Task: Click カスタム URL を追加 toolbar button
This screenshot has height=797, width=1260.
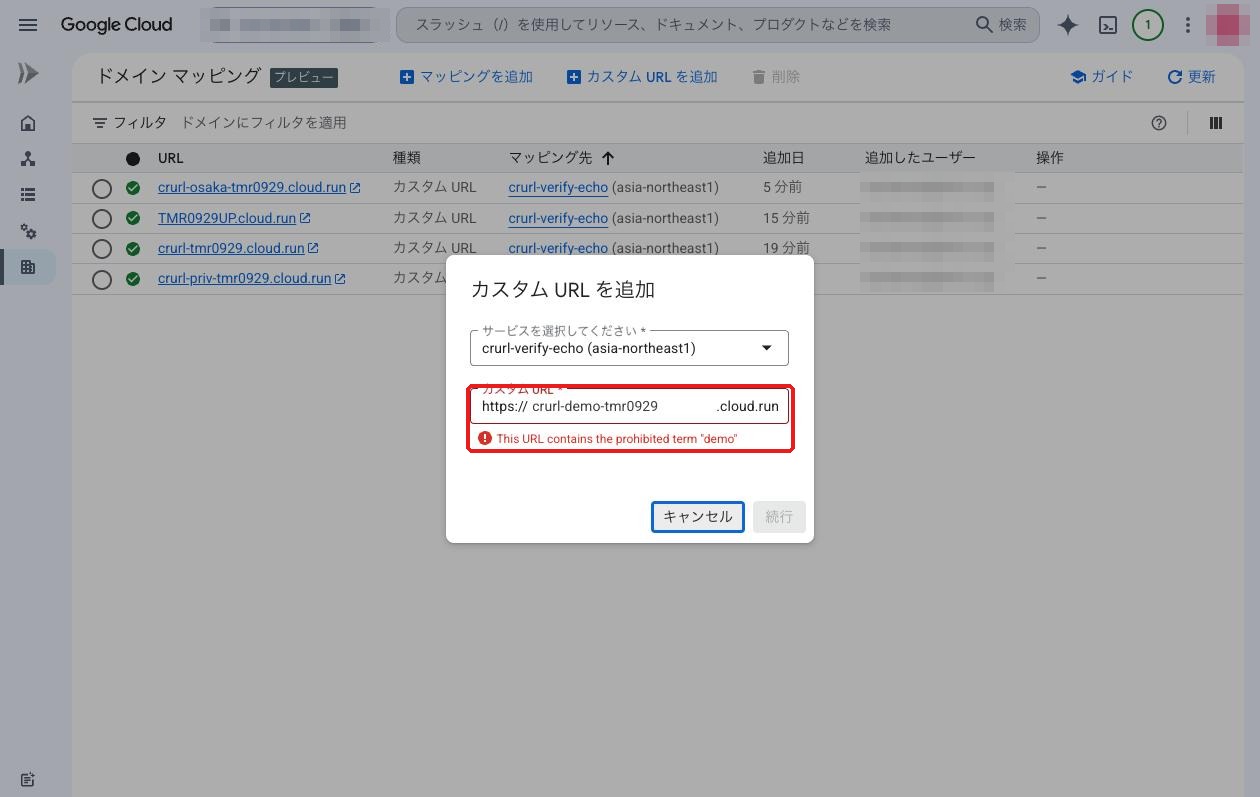Action: (642, 77)
